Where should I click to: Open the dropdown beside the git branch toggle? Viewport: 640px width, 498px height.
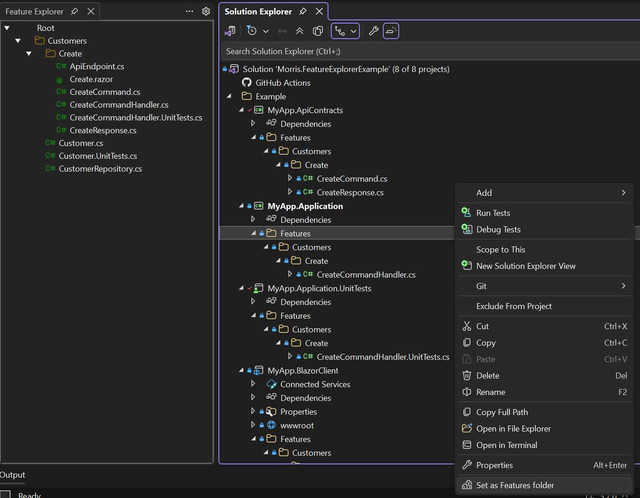[x=353, y=31]
